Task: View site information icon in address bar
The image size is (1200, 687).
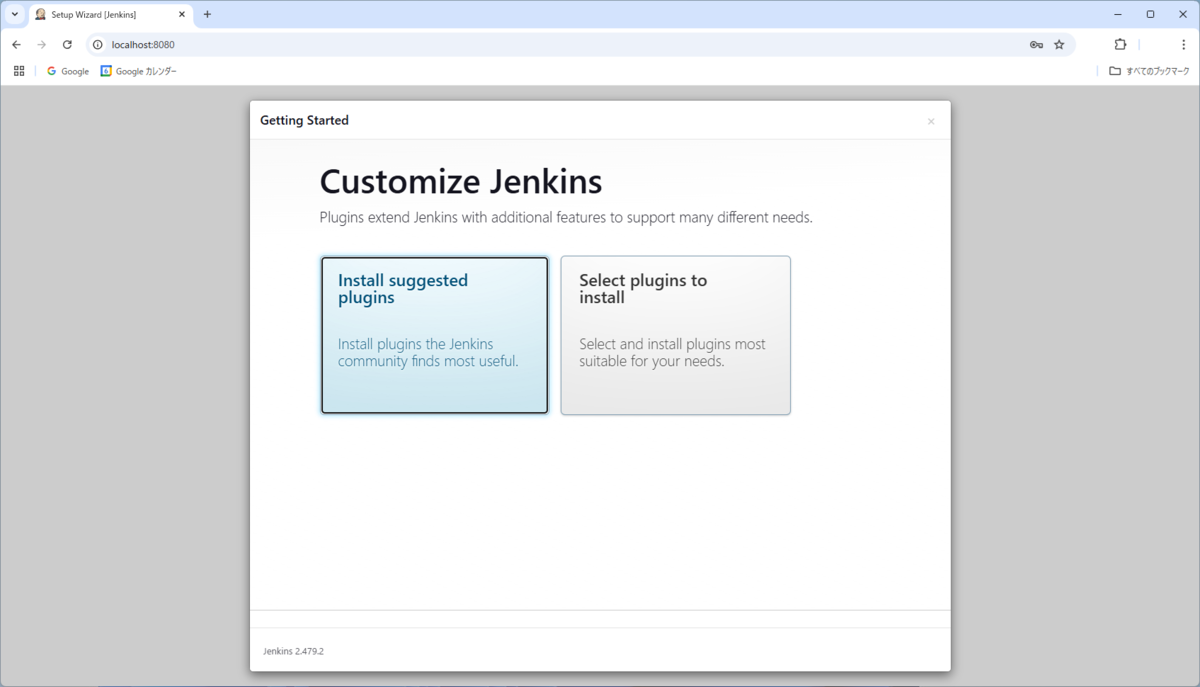Action: tap(98, 45)
